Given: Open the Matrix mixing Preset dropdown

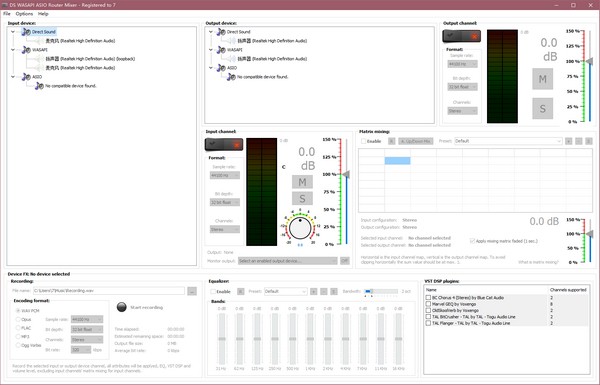Looking at the screenshot, I should 508,141.
